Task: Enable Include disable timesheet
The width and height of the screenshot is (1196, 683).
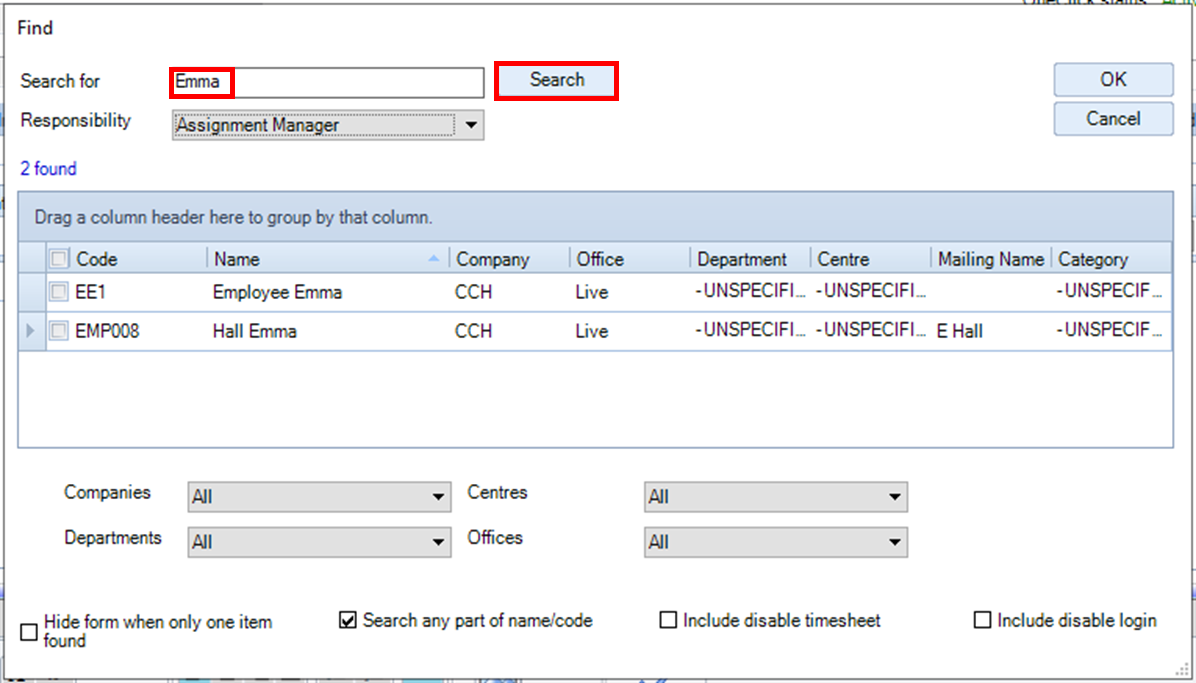Action: 668,620
